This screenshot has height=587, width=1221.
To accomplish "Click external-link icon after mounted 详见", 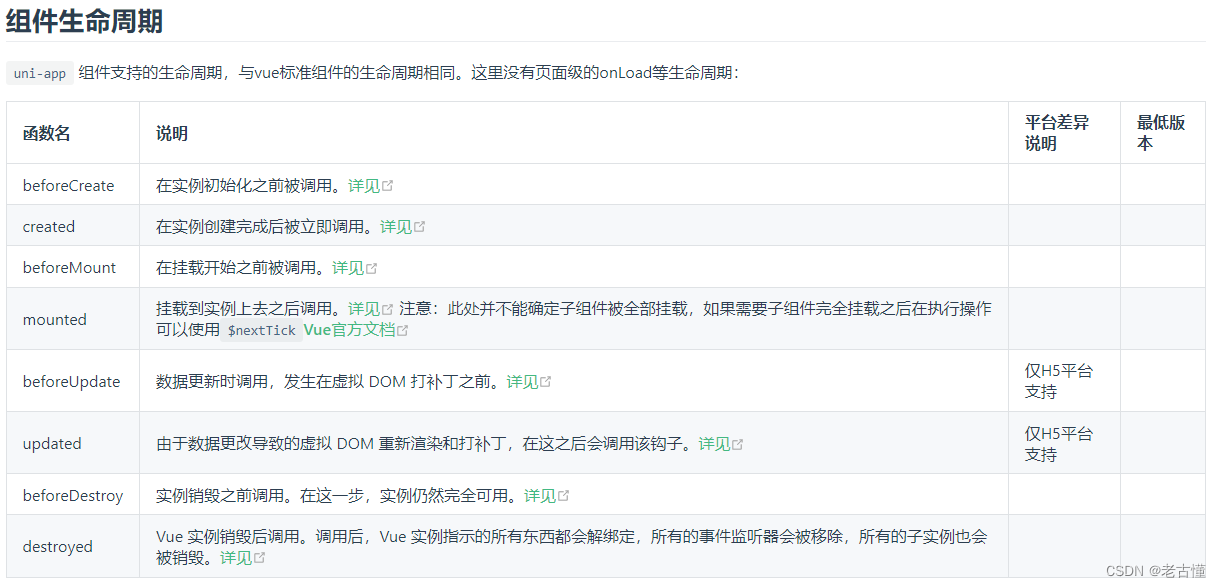I will pos(388,309).
